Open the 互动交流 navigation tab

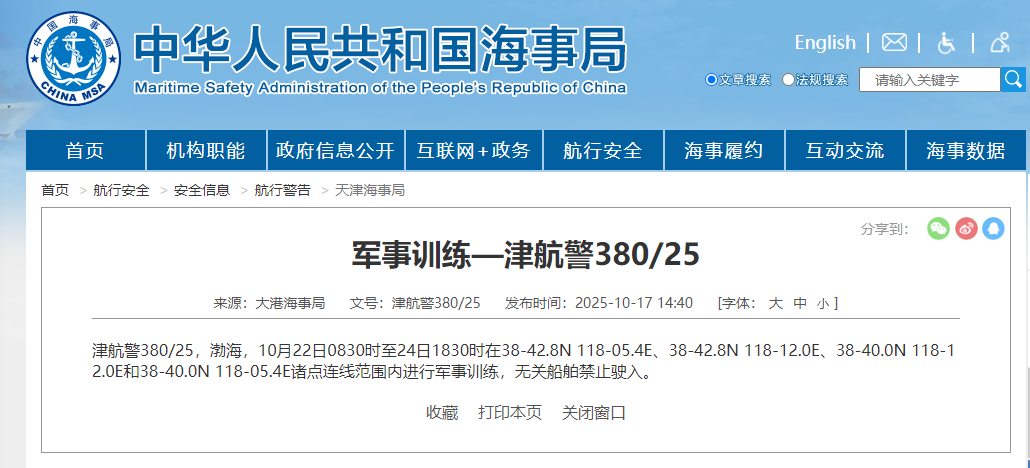pos(845,151)
